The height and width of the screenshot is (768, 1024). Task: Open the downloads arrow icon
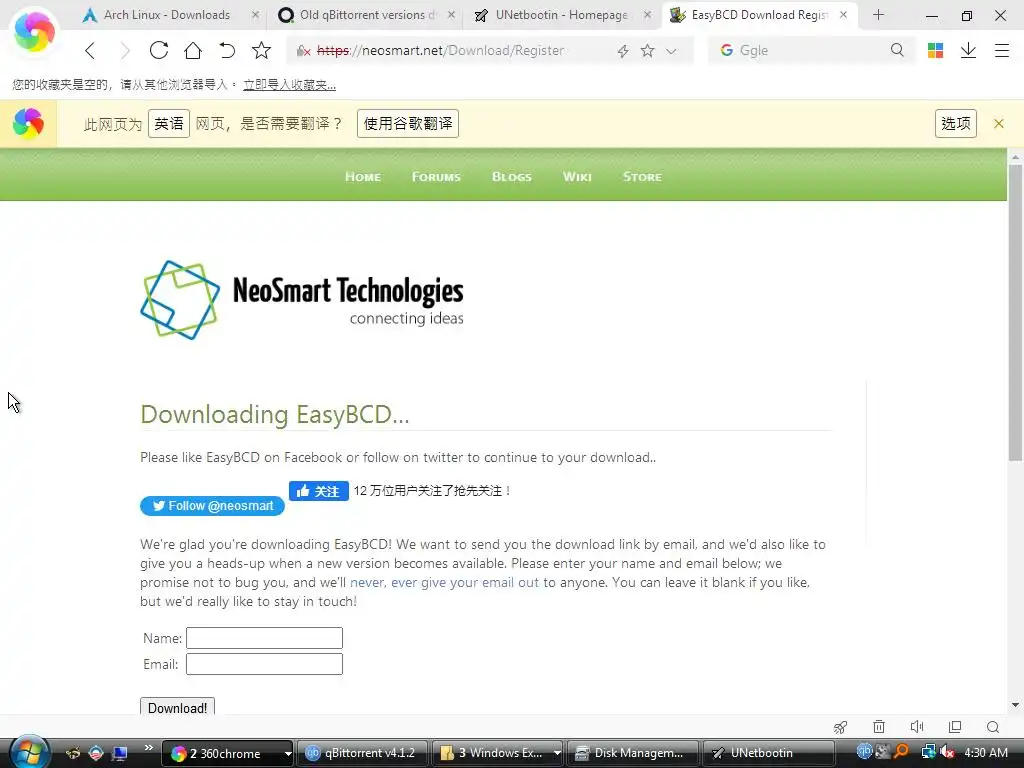pos(968,50)
